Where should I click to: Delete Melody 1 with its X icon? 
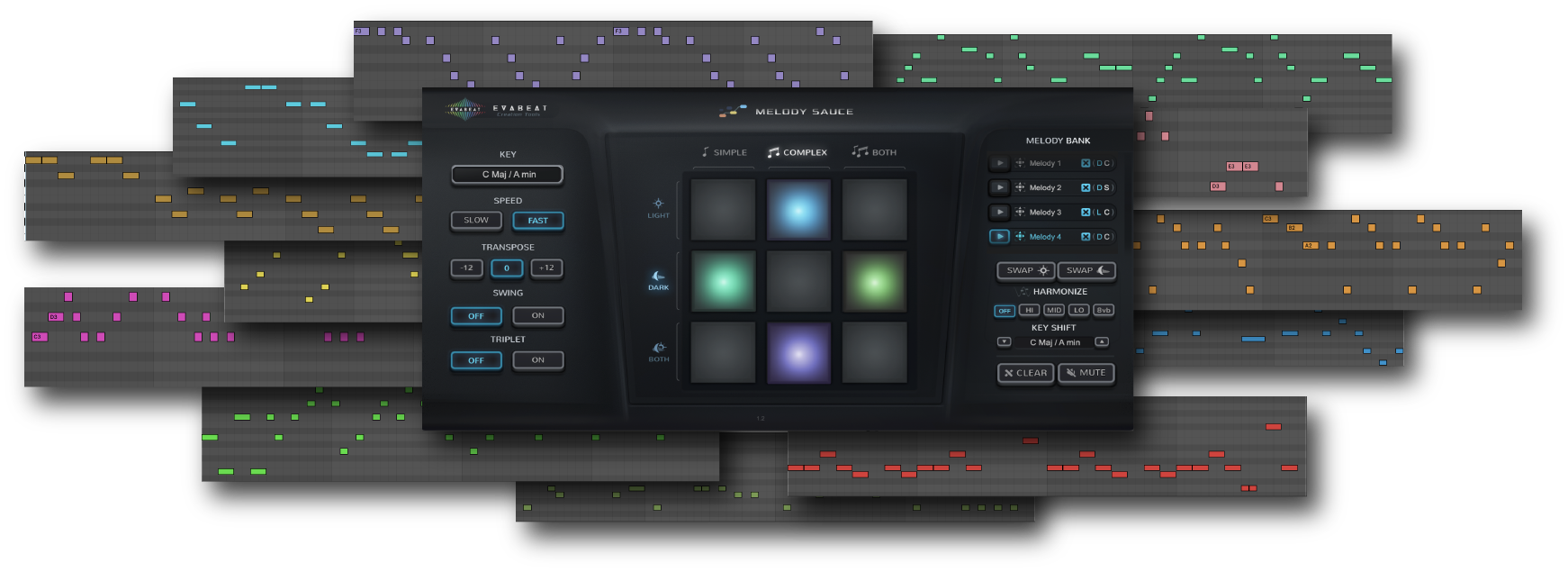tap(1086, 163)
